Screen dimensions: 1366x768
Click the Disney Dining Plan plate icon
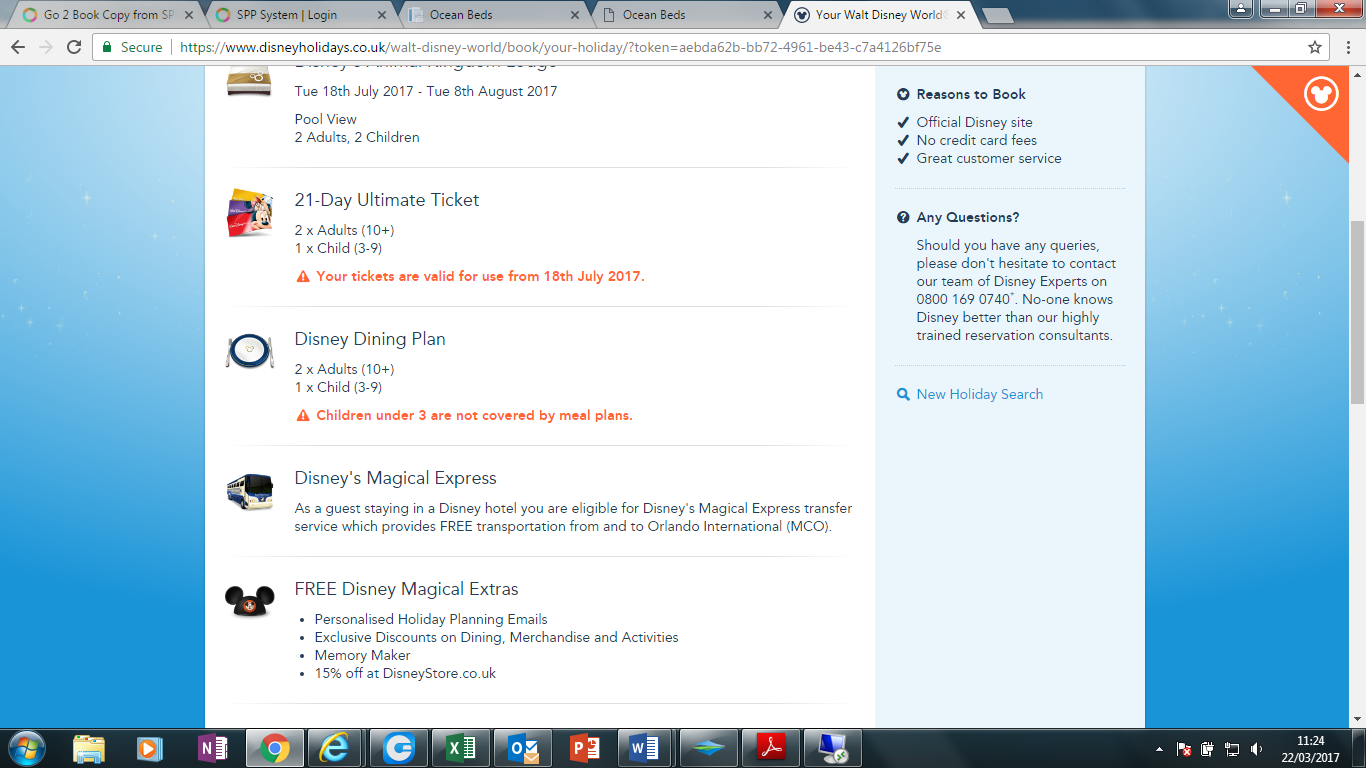pos(249,351)
